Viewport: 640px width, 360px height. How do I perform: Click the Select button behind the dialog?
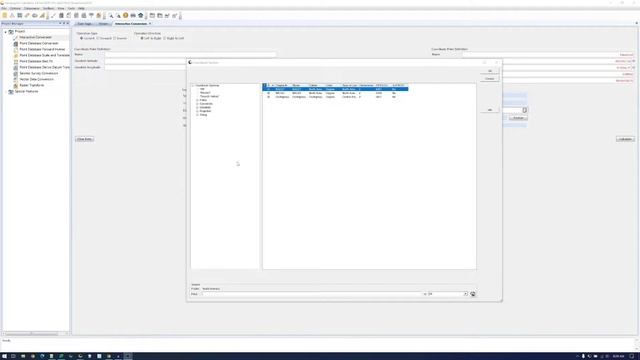point(518,118)
